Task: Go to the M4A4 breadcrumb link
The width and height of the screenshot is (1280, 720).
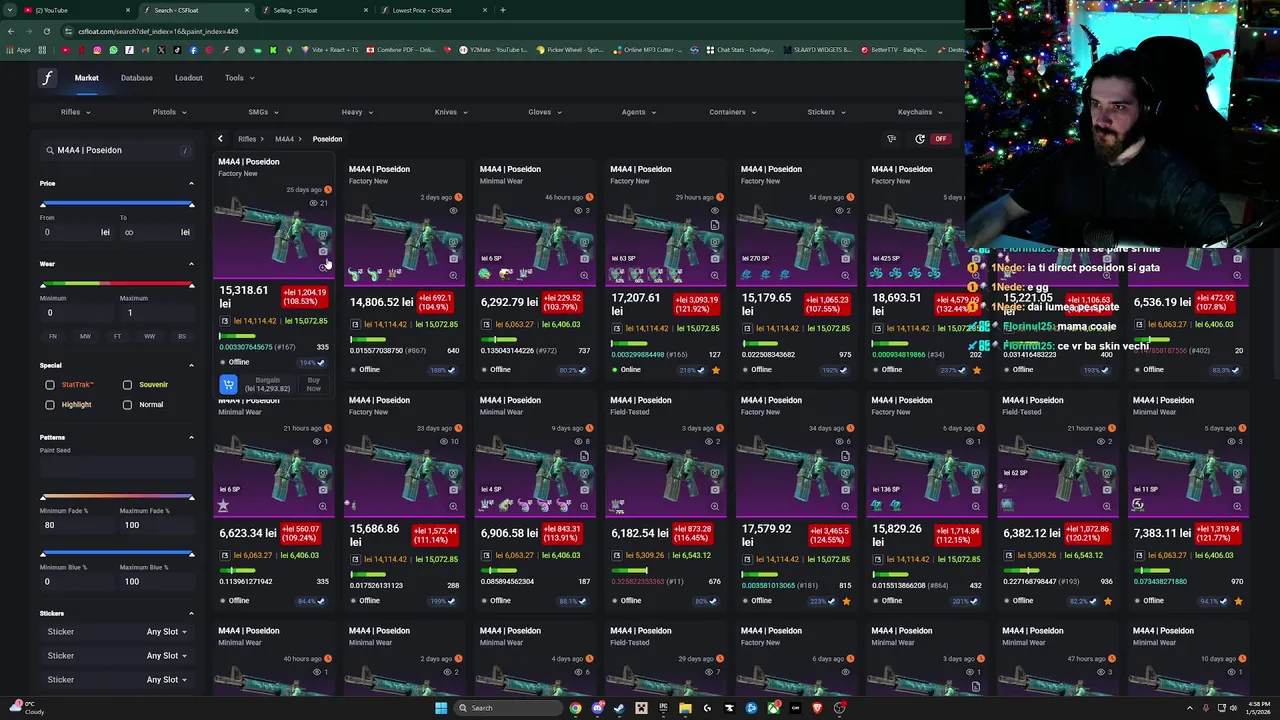Action: click(287, 139)
